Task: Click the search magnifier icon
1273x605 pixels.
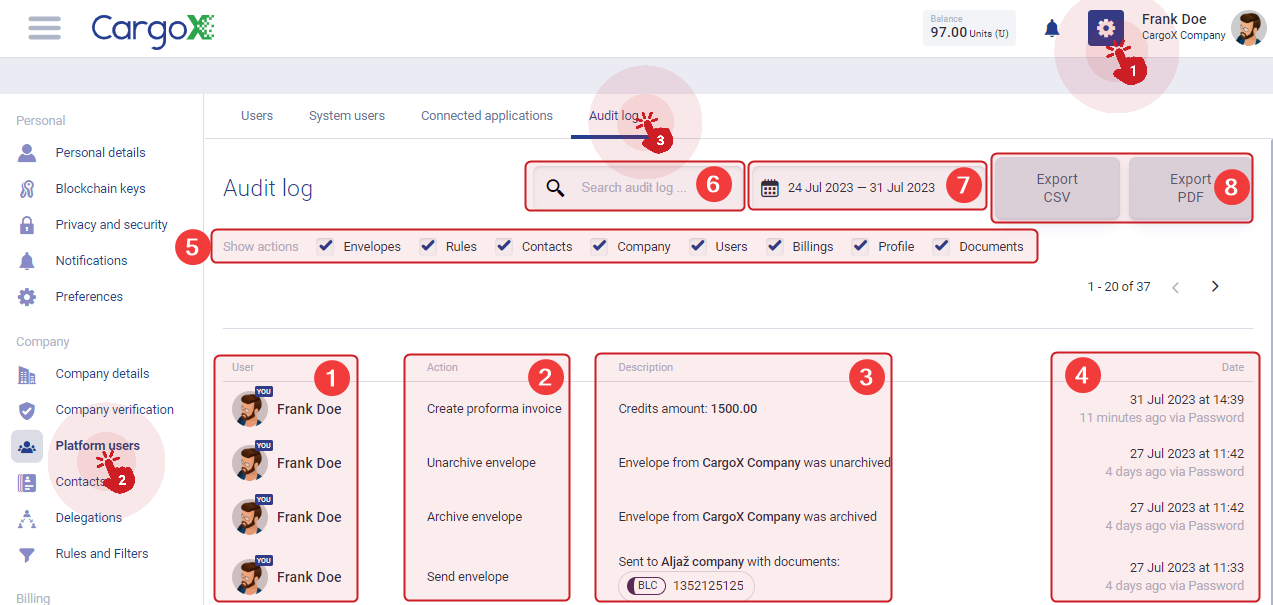Action: (x=556, y=187)
